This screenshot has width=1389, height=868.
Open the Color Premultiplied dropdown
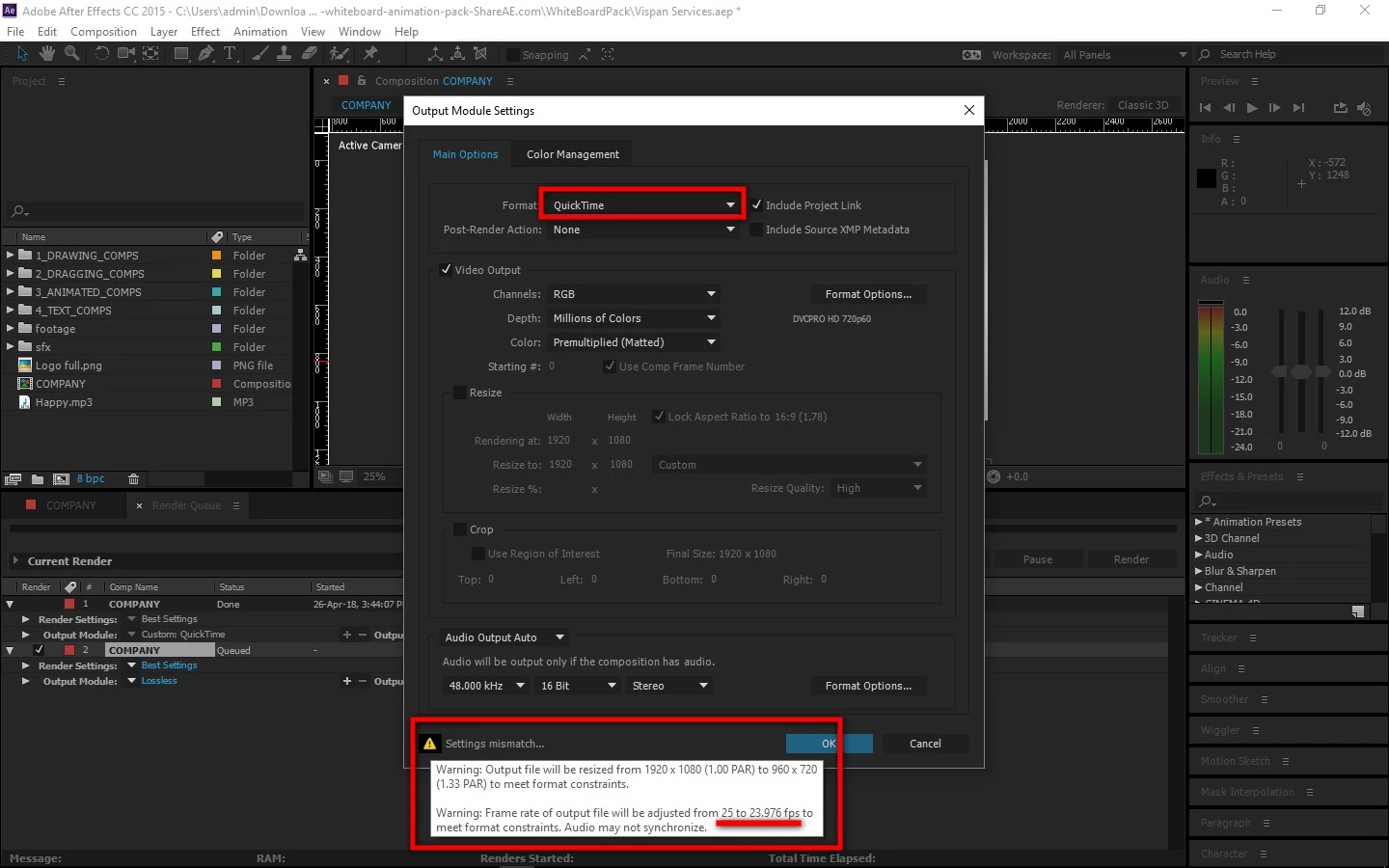pos(634,342)
